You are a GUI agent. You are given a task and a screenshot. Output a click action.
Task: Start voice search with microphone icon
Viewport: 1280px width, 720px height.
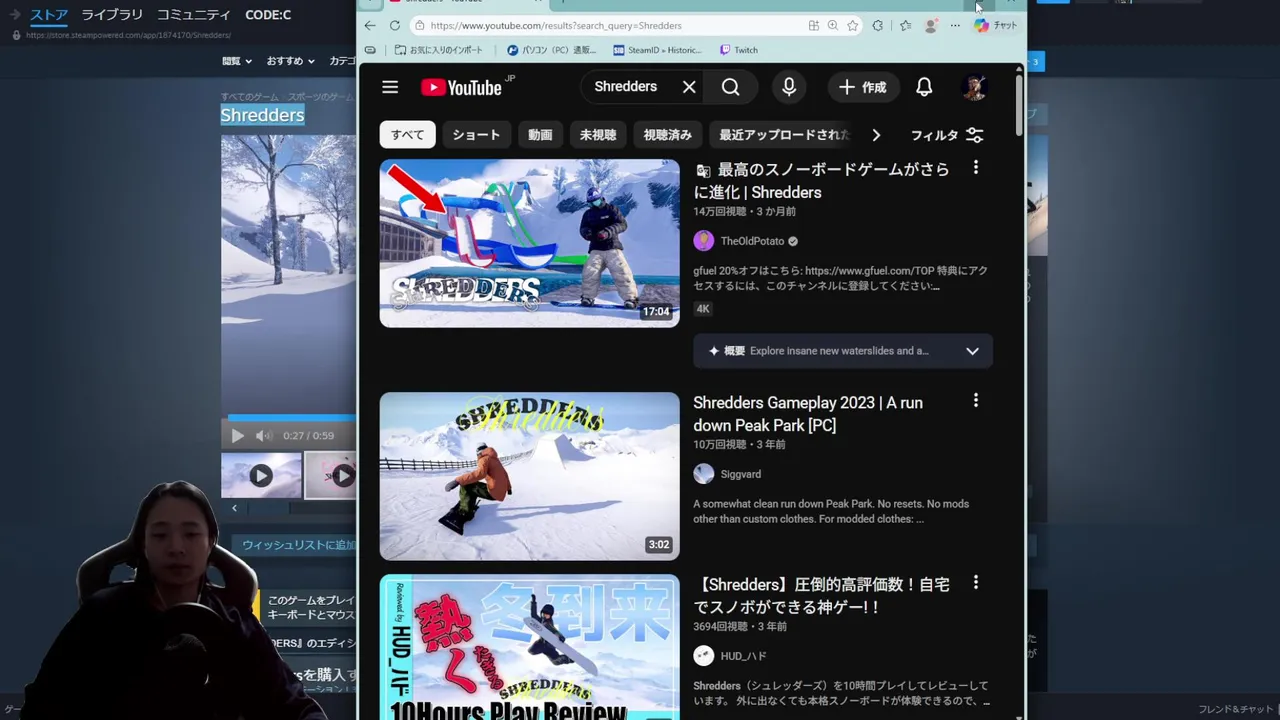(x=789, y=87)
